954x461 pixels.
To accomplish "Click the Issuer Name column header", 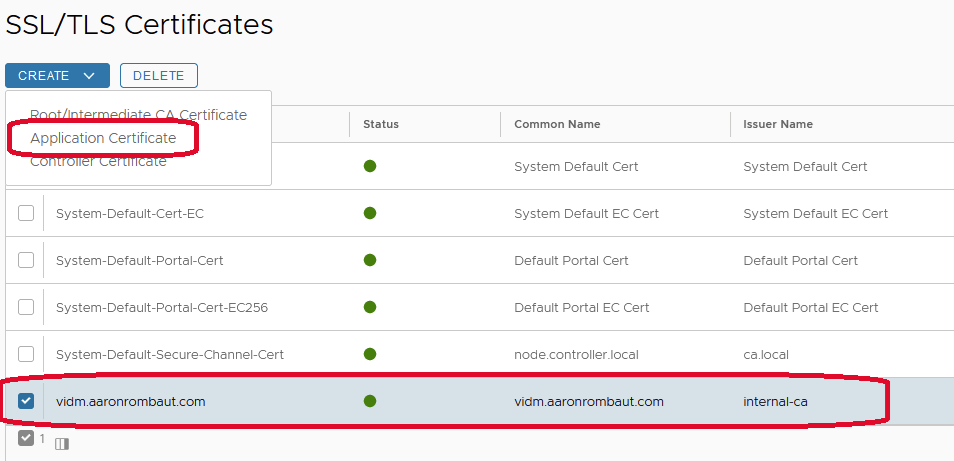I will (778, 124).
